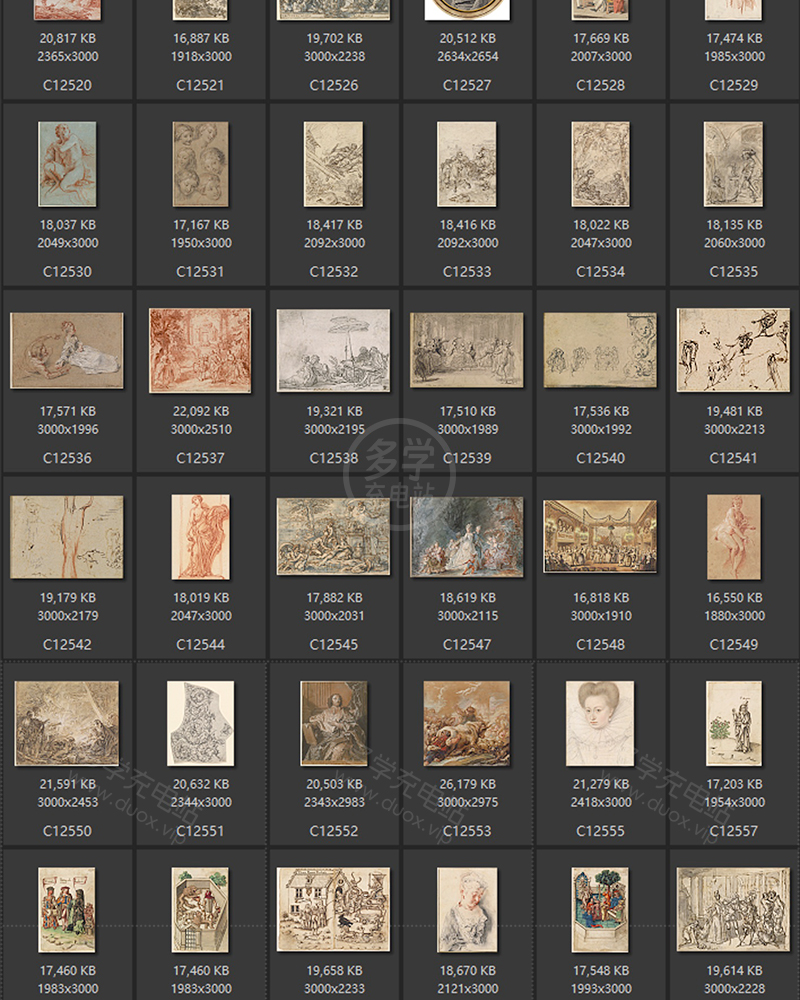This screenshot has height=1000, width=800.
Task: Select the C12548 ballroom scene thumbnail
Action: (600, 536)
